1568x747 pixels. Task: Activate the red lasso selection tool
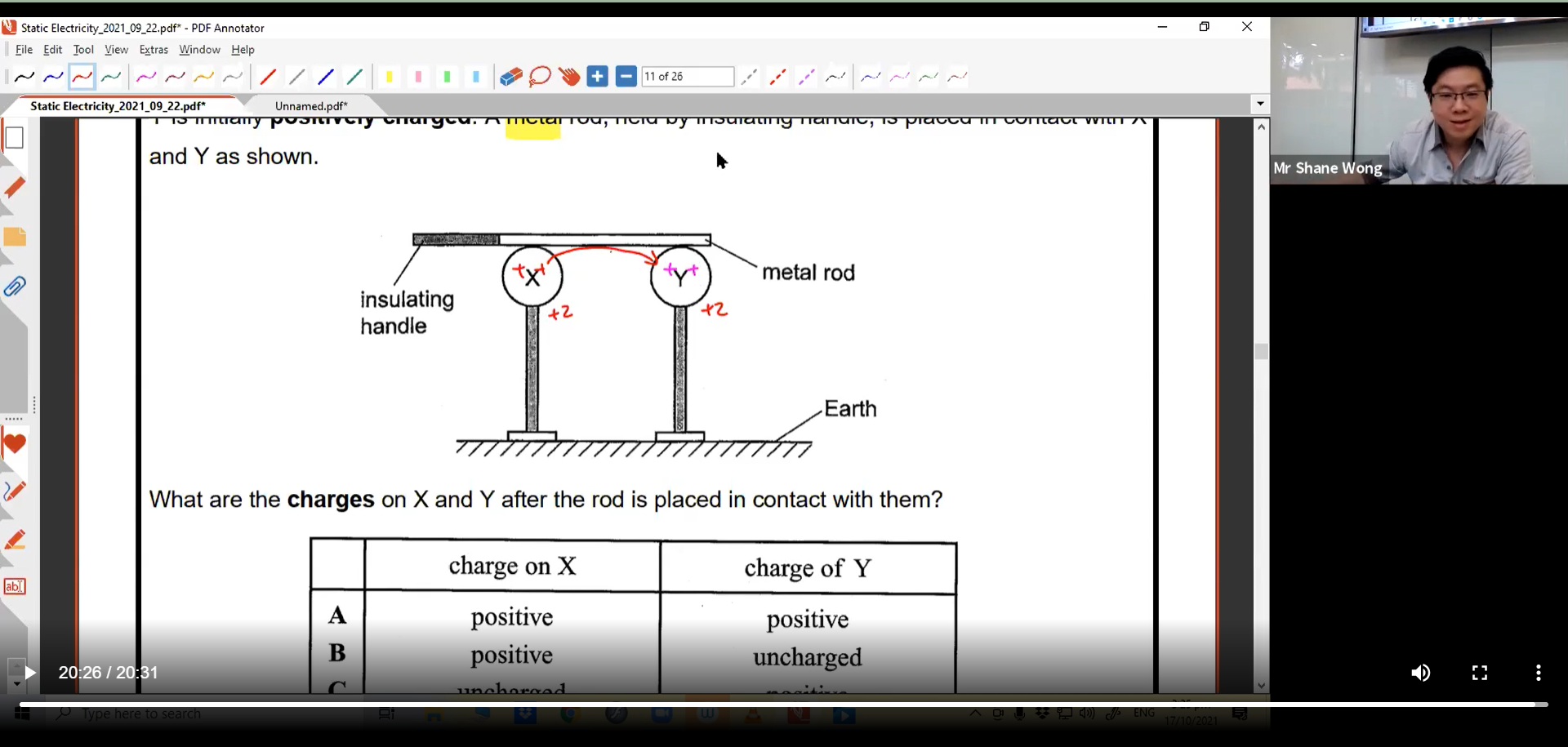pos(540,77)
